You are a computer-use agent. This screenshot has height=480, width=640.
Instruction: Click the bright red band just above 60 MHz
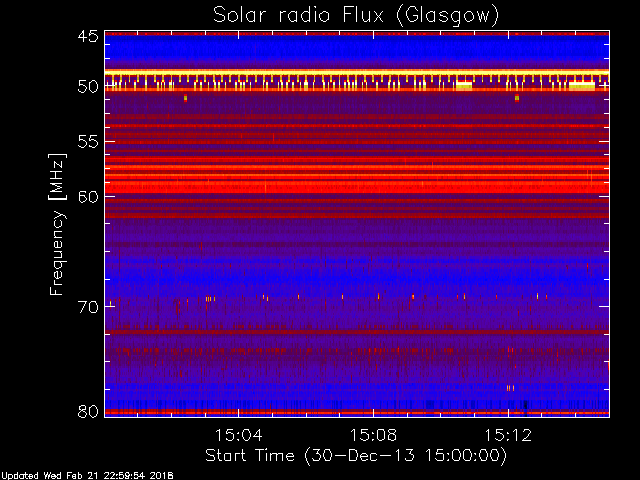(x=356, y=186)
